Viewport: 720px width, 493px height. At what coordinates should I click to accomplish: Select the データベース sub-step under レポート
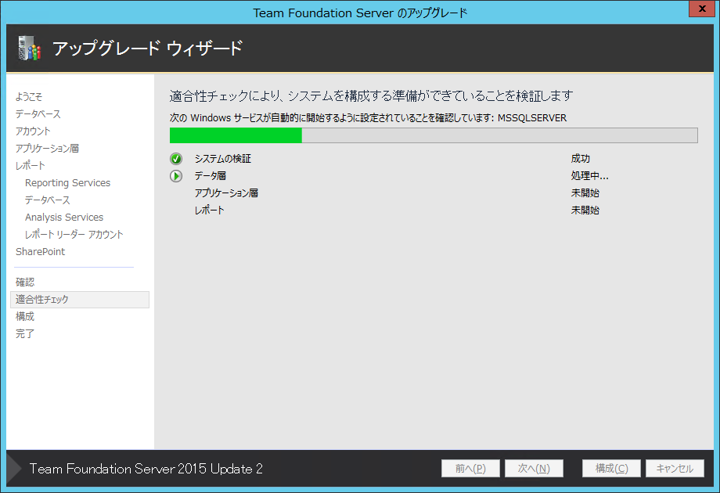tap(47, 200)
